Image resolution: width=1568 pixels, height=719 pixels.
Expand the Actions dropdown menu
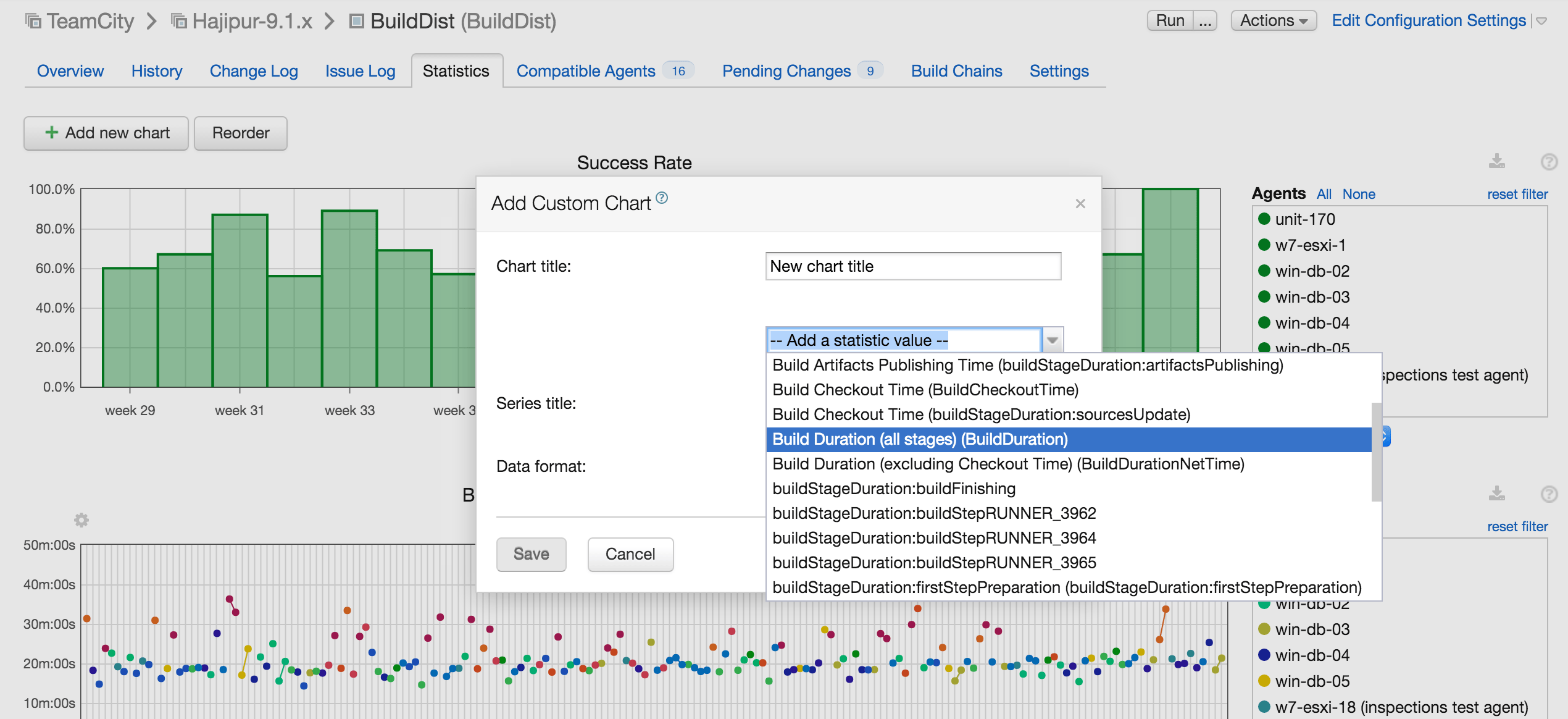coord(1274,20)
